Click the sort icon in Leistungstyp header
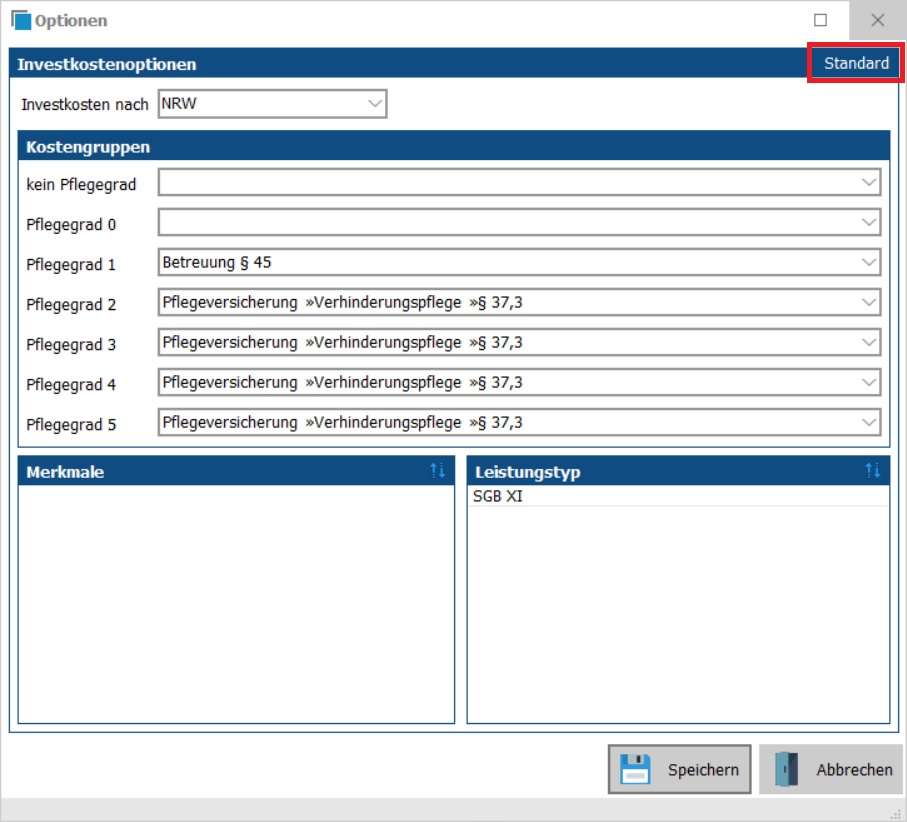This screenshot has width=907, height=822. point(873,471)
